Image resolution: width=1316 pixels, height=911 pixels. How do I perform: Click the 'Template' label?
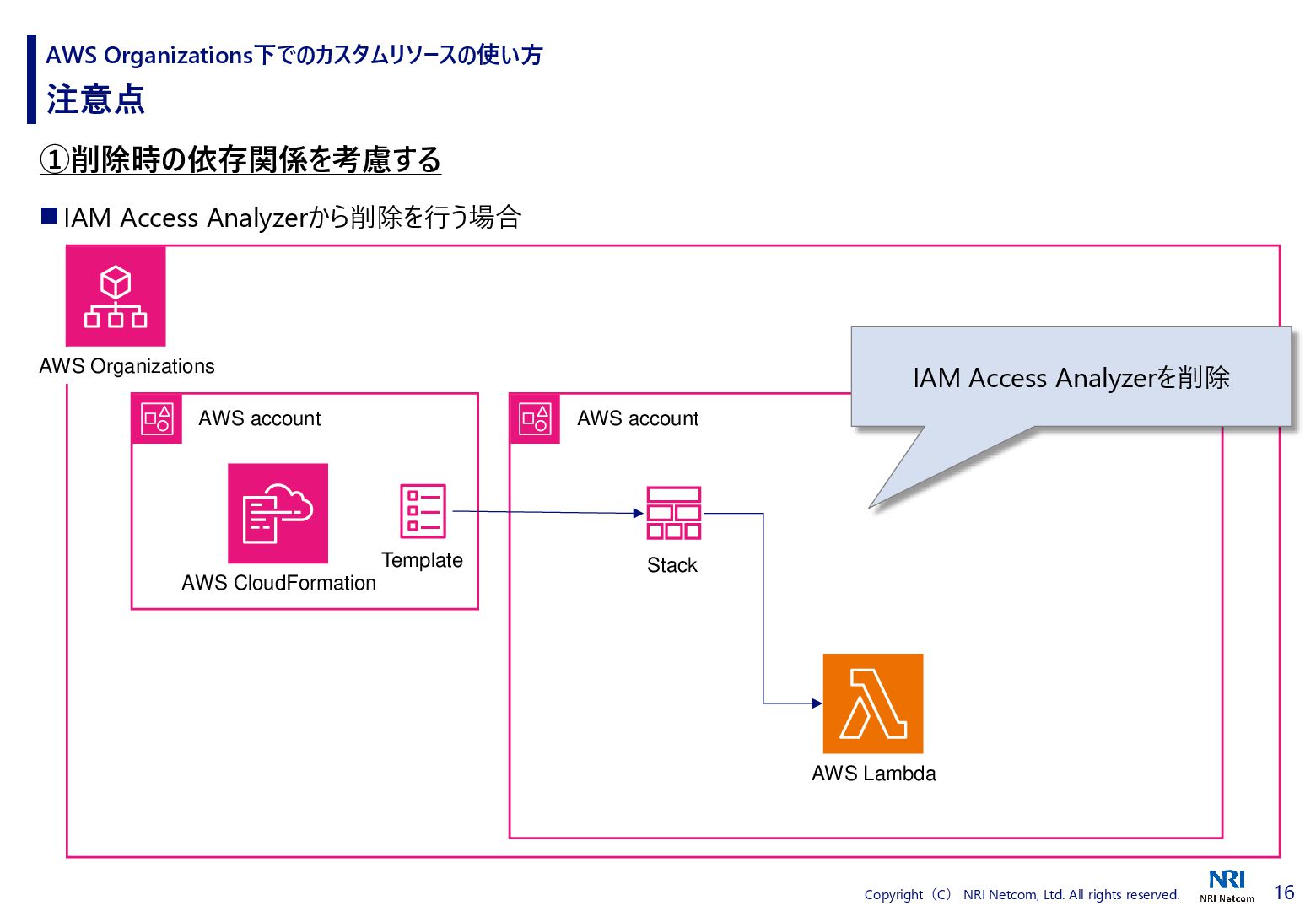[x=422, y=560]
